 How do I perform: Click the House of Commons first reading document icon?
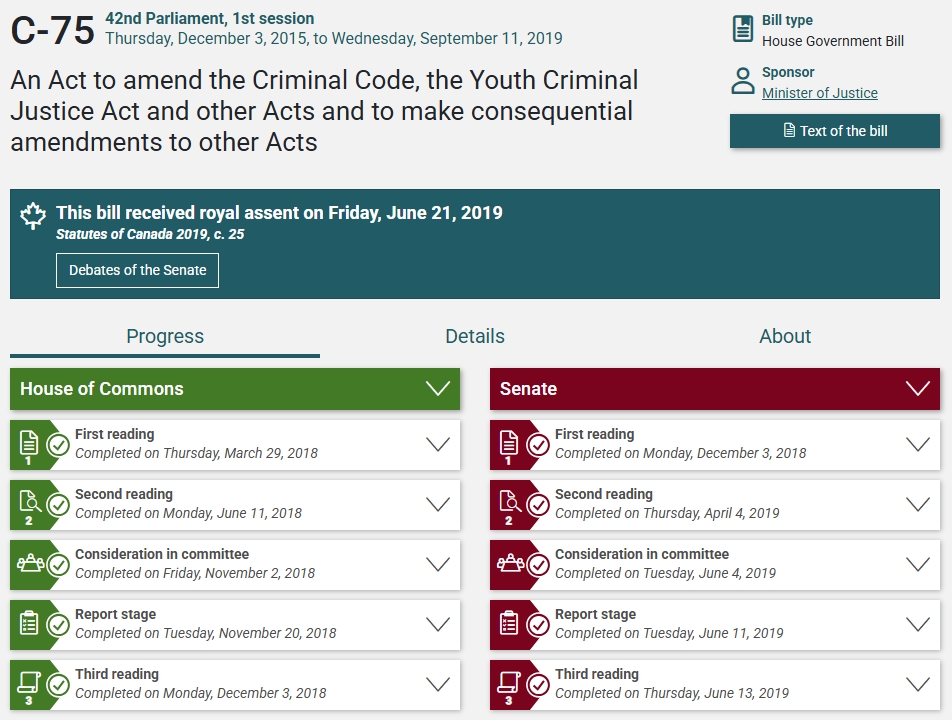(29, 443)
